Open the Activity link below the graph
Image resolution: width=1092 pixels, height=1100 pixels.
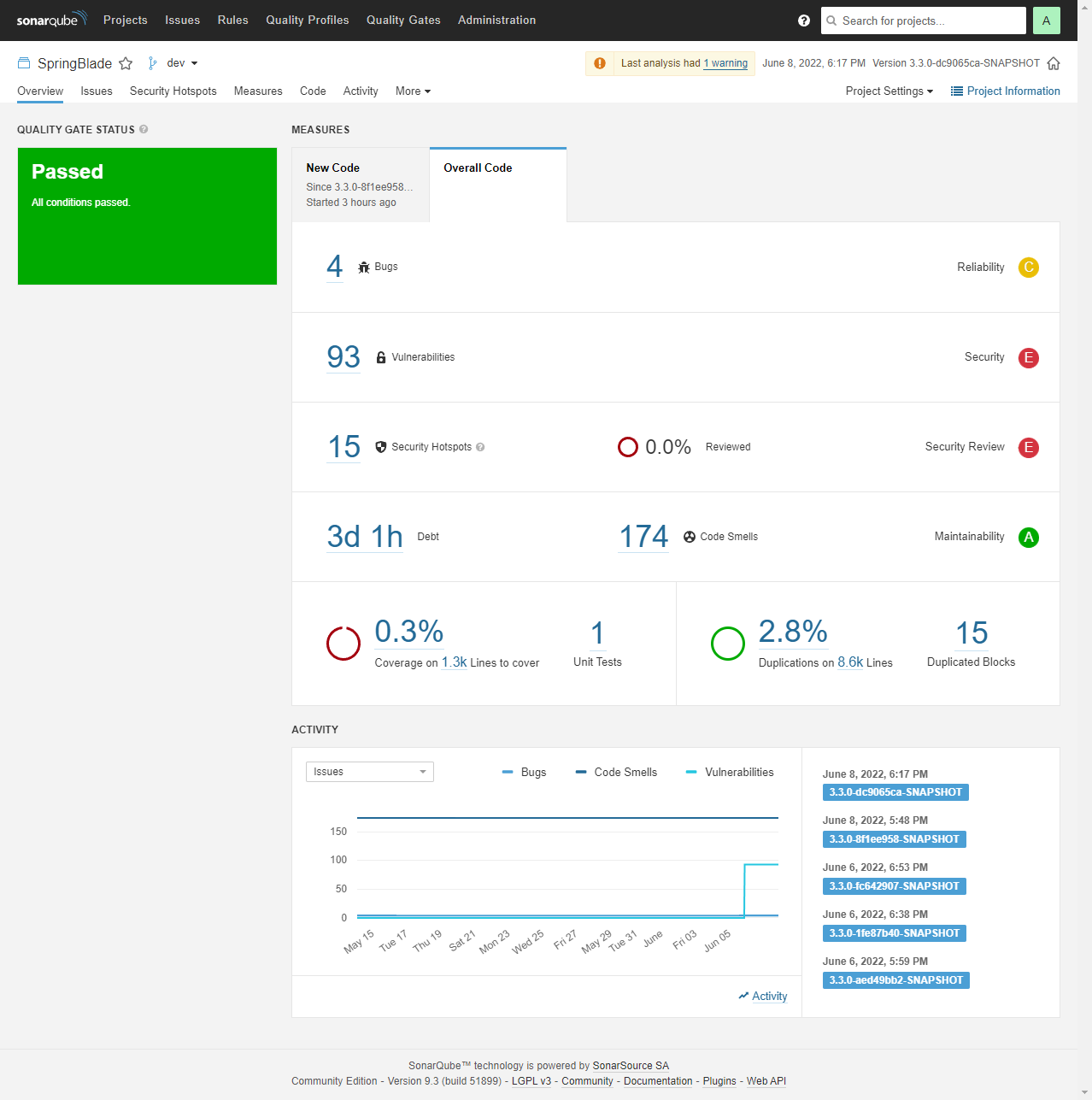click(763, 997)
